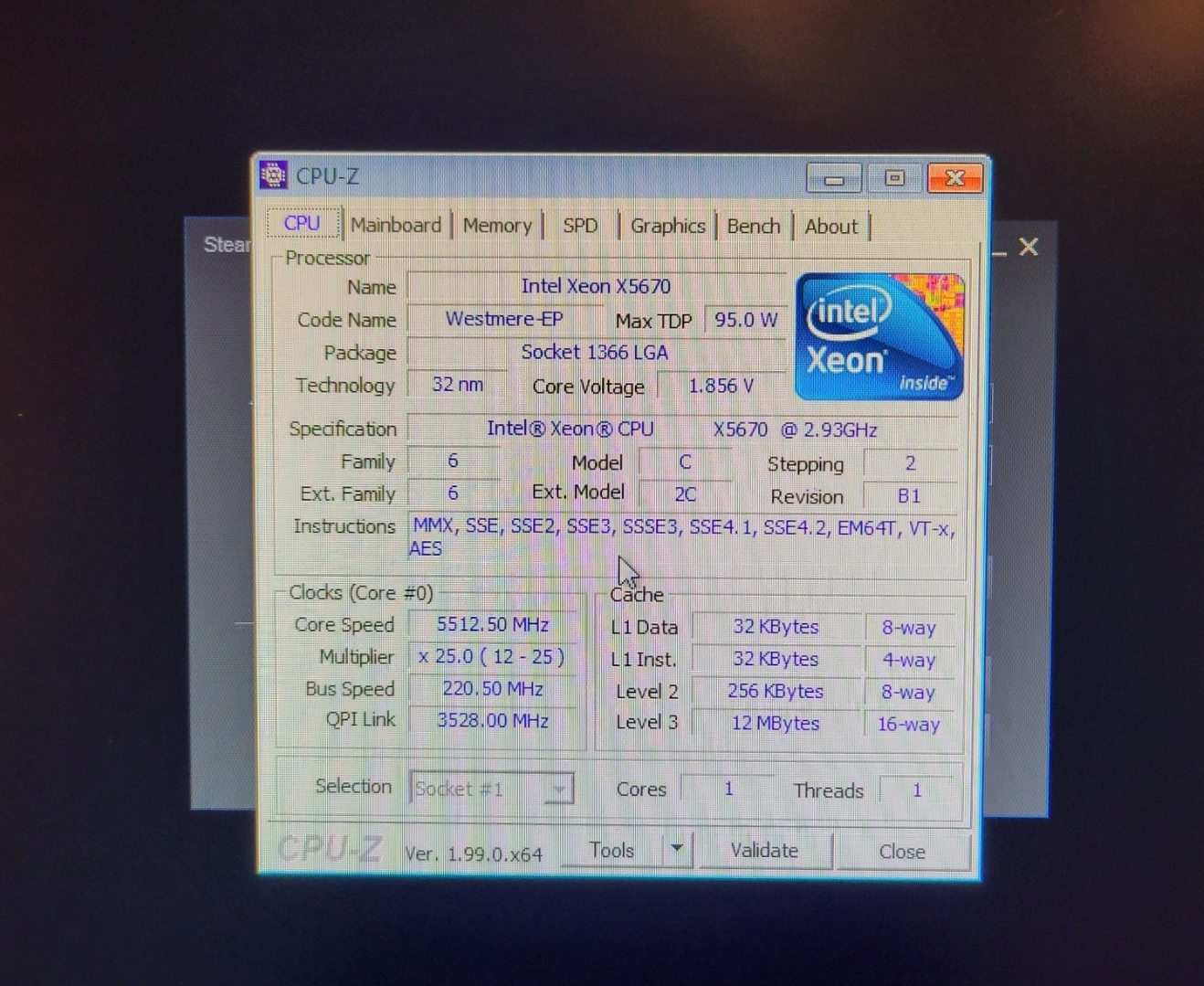The height and width of the screenshot is (986, 1204).
Task: Minimize the CPU-Z window
Action: click(x=834, y=178)
